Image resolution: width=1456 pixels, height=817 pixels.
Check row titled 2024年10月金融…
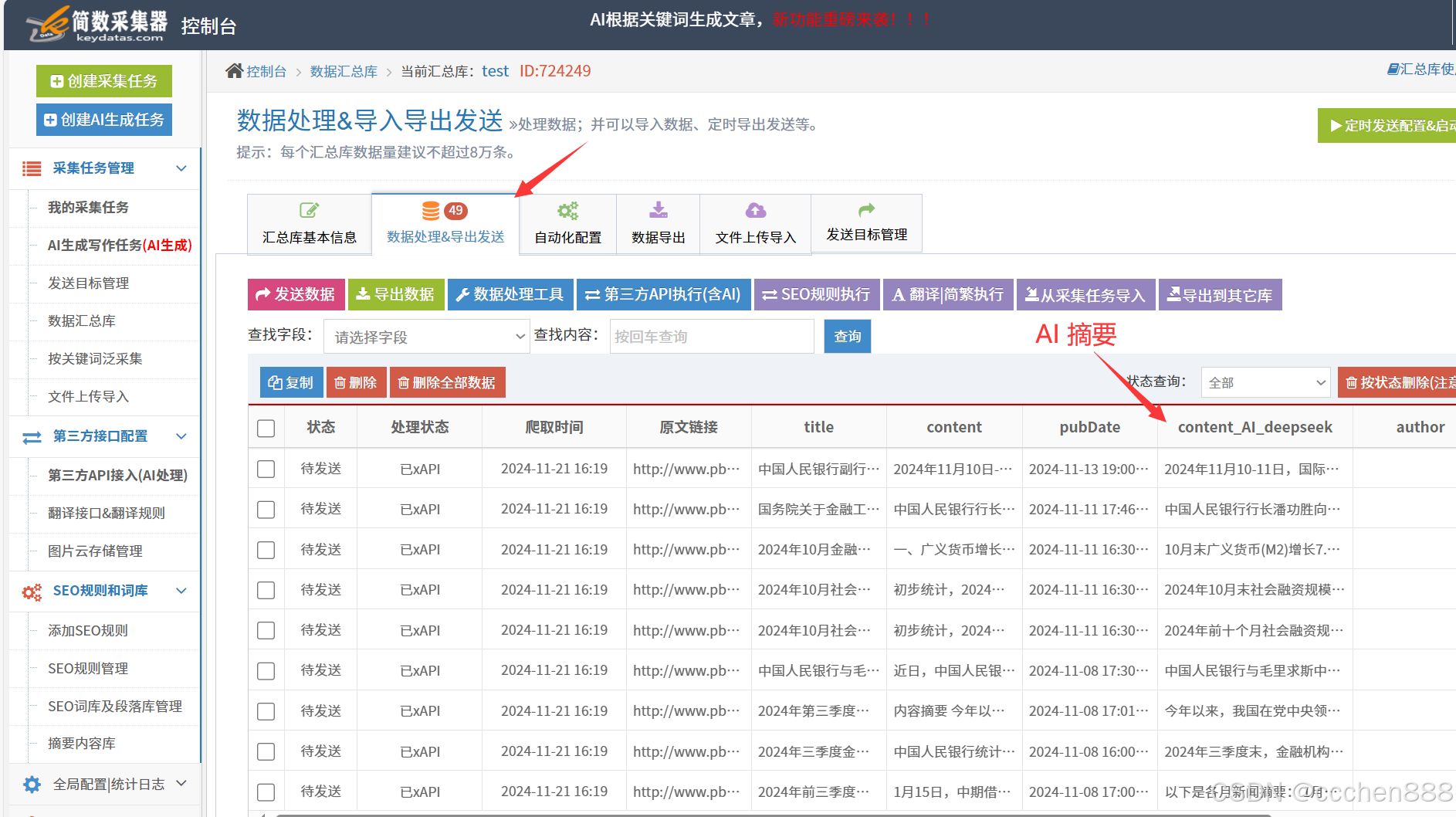point(266,550)
